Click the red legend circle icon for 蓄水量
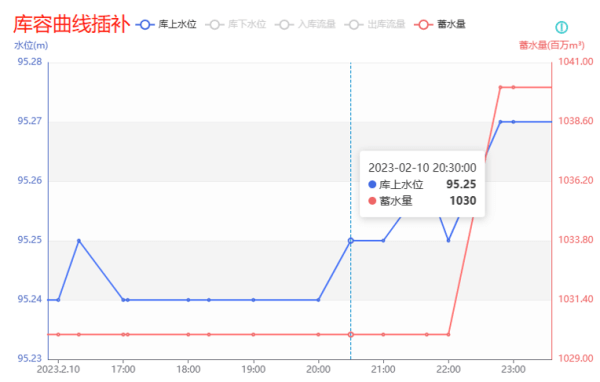This screenshot has height=382, width=600. point(423,25)
